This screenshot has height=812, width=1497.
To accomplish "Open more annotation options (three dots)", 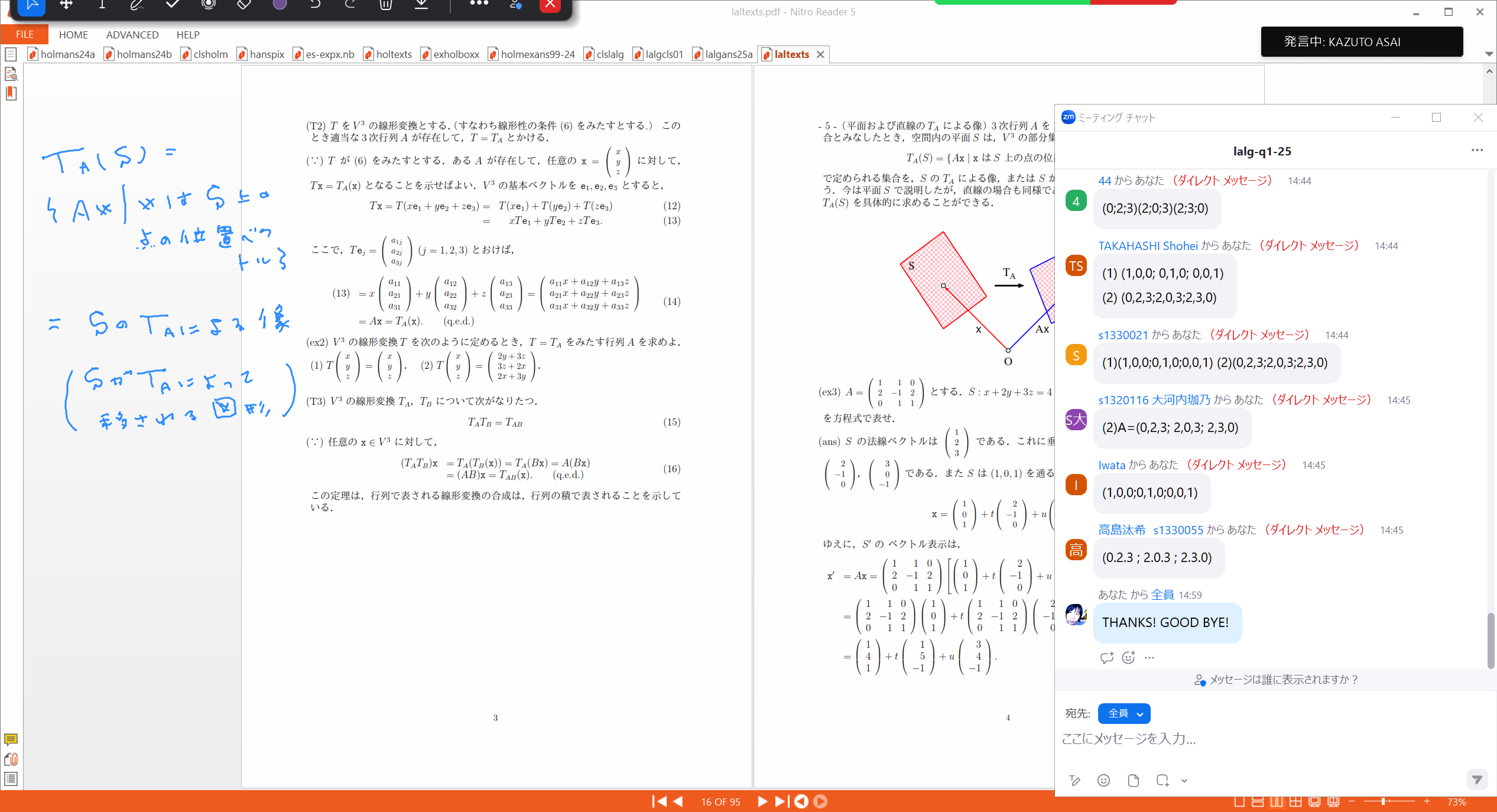I will pyautogui.click(x=479, y=4).
